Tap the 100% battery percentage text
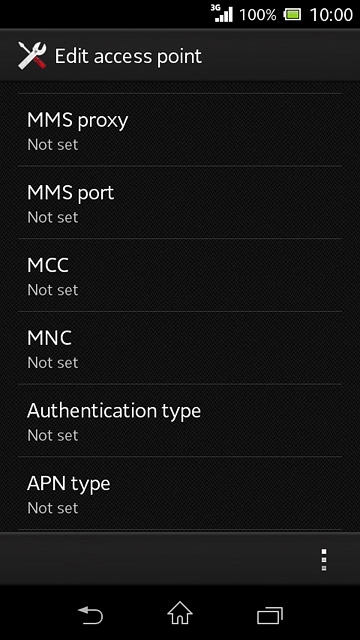This screenshot has height=640, width=360. click(x=258, y=15)
